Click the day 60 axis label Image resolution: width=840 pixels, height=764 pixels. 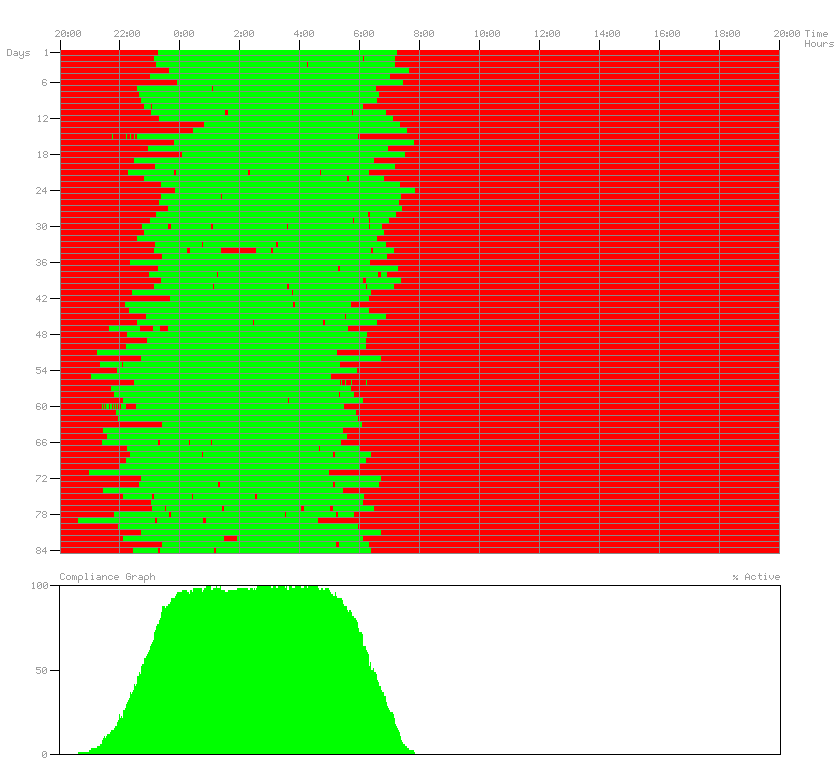point(42,406)
